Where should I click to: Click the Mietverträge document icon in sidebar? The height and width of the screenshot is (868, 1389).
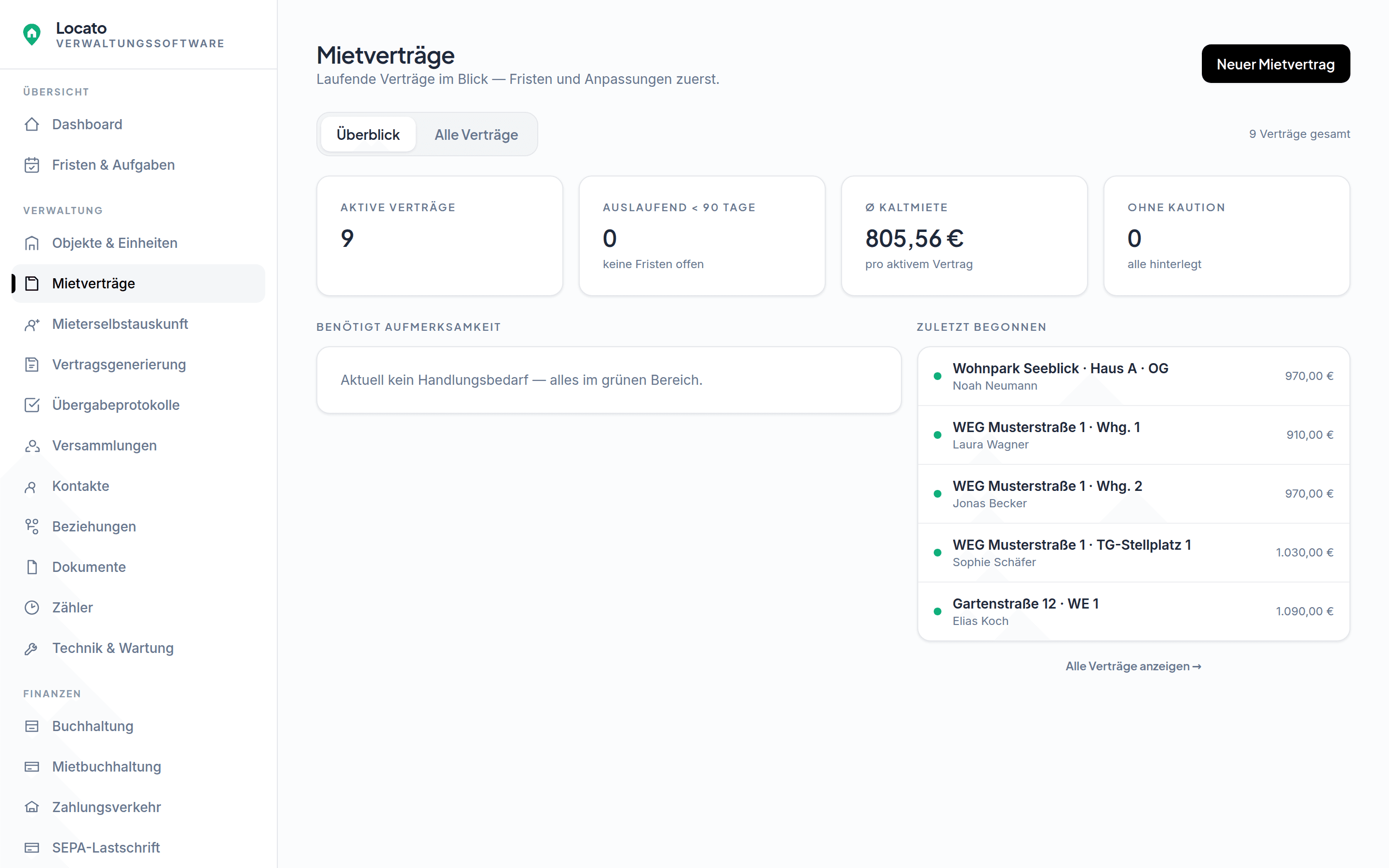[x=31, y=284]
